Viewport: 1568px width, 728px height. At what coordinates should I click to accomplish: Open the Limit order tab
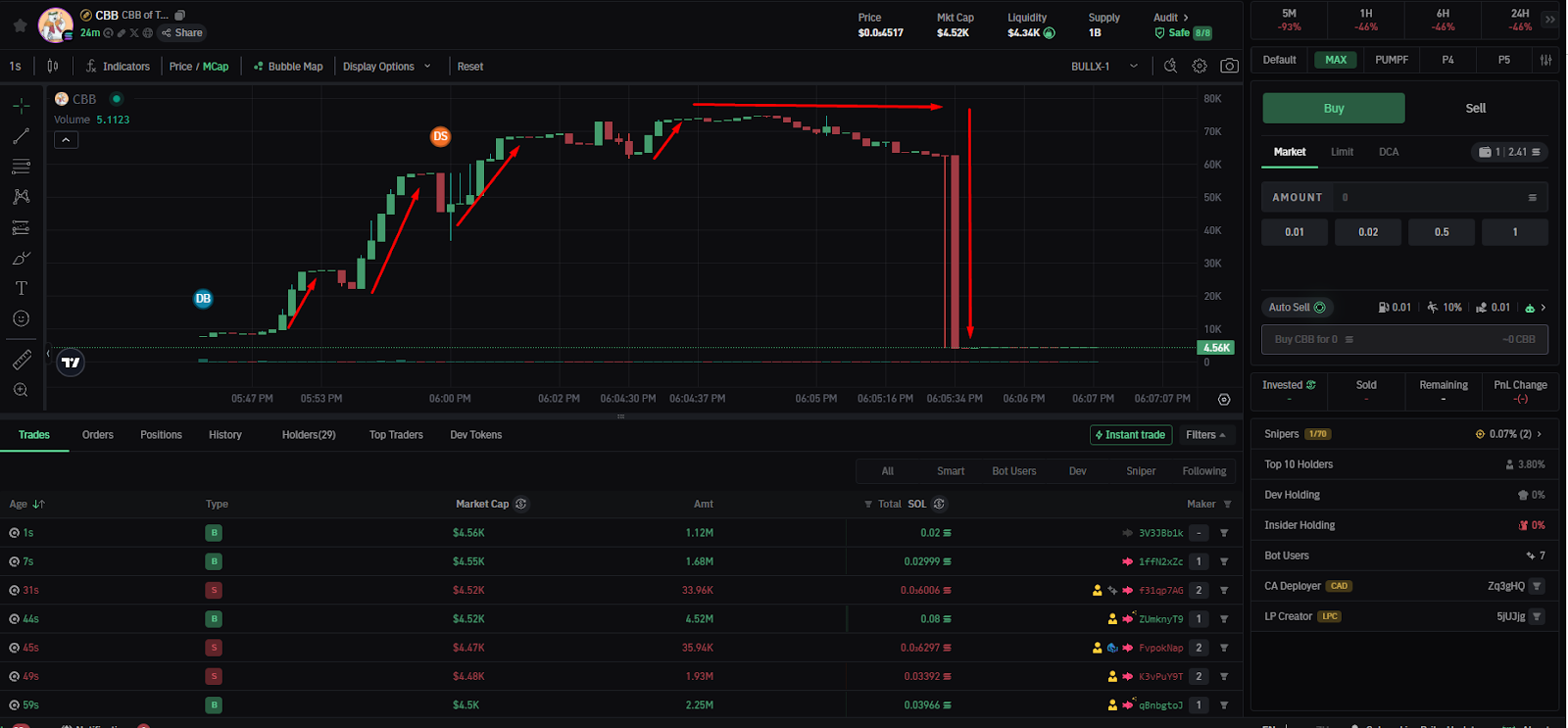coord(1342,152)
